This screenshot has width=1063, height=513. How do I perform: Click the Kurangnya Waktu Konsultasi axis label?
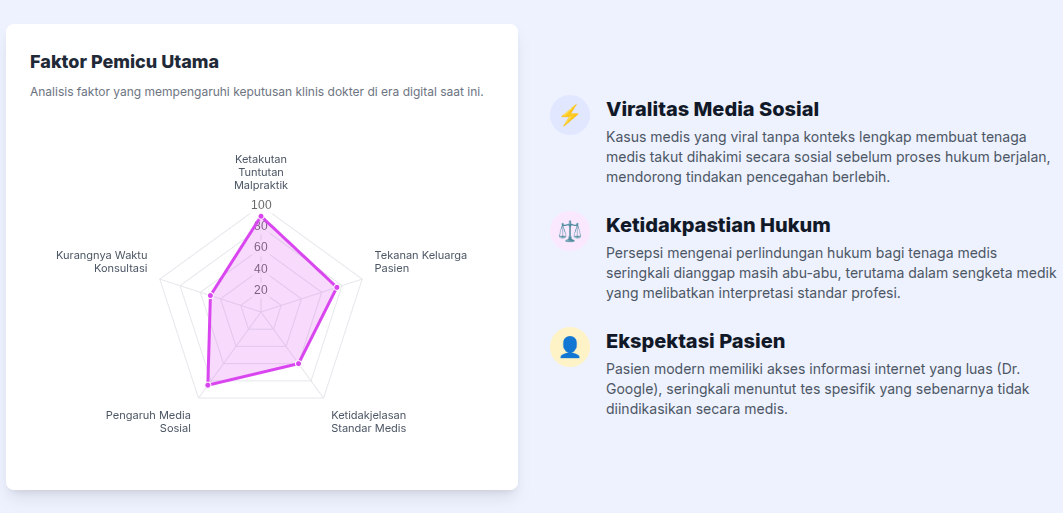(102, 261)
